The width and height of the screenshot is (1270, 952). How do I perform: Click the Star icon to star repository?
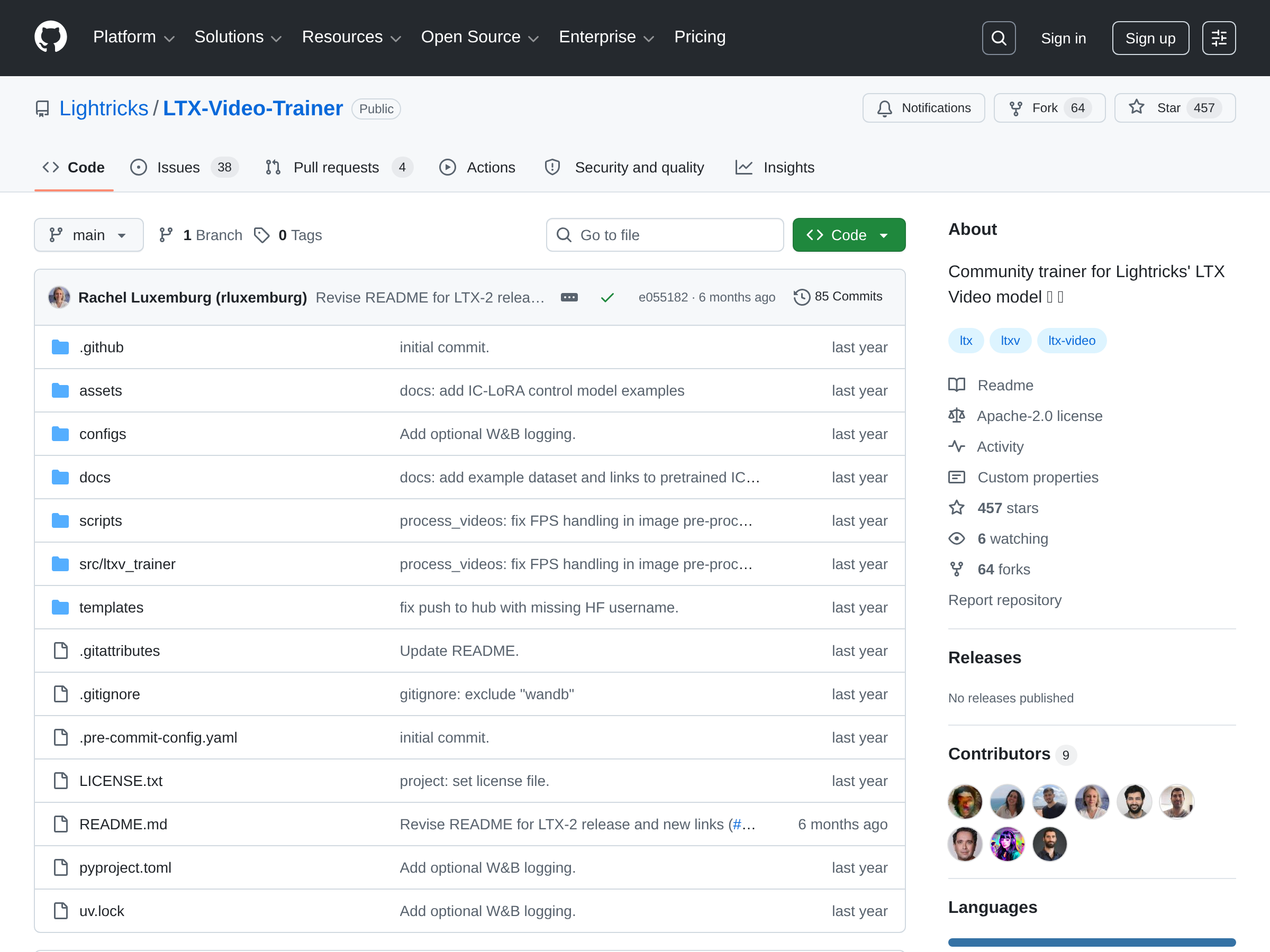pos(1136,107)
